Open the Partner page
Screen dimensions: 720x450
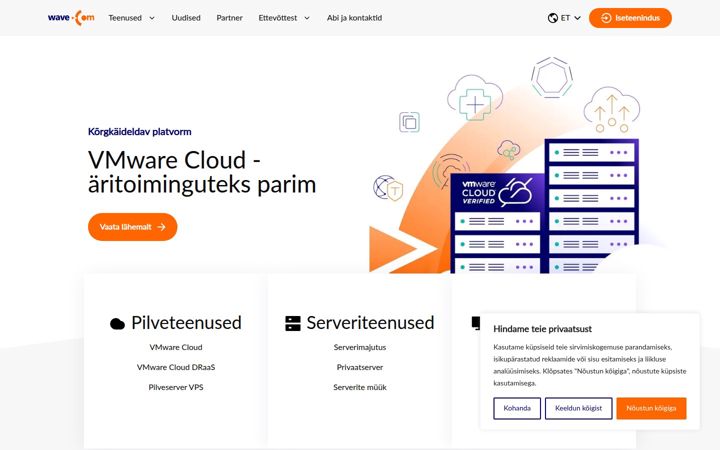coord(230,18)
